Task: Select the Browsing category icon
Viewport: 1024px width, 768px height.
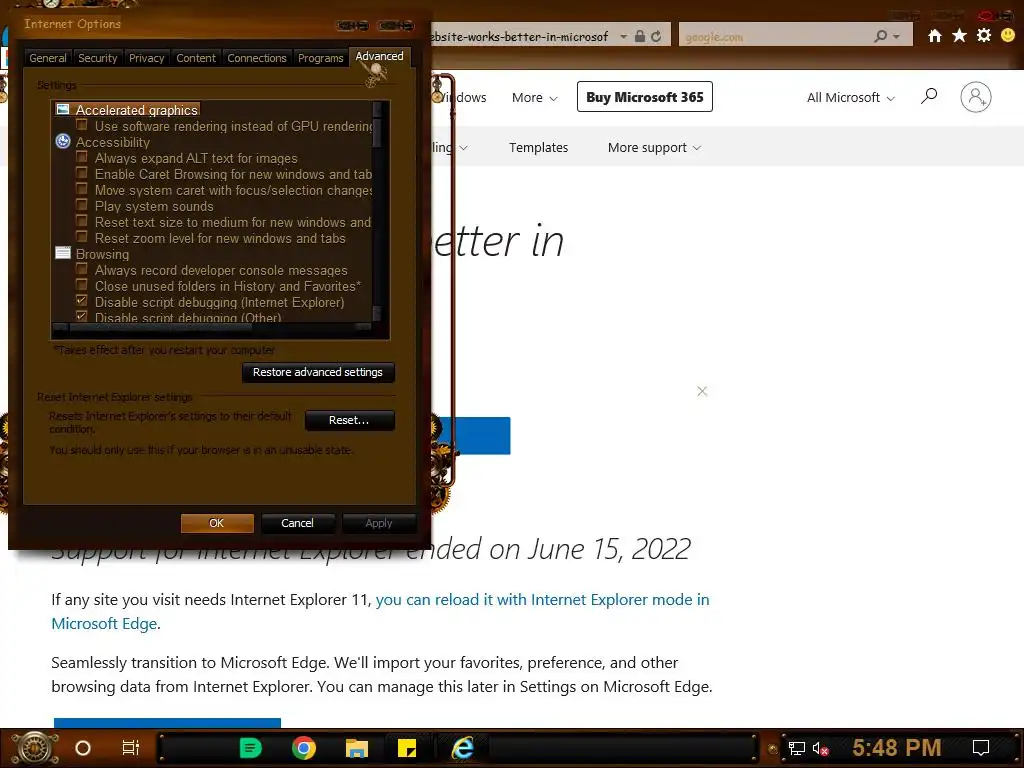Action: click(x=63, y=253)
